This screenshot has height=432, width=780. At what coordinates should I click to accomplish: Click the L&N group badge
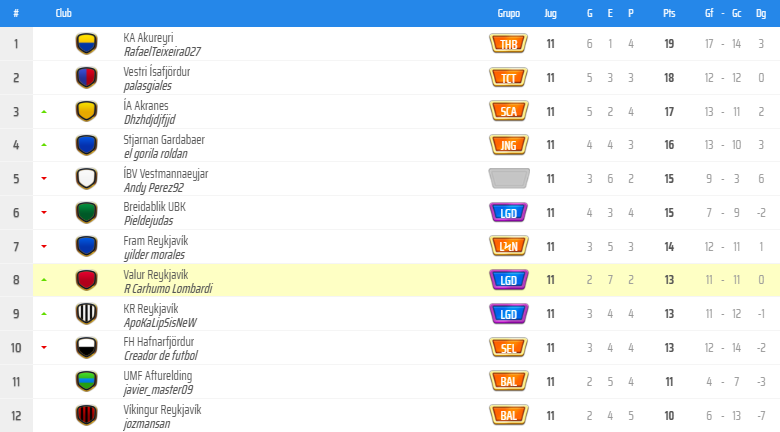[508, 246]
